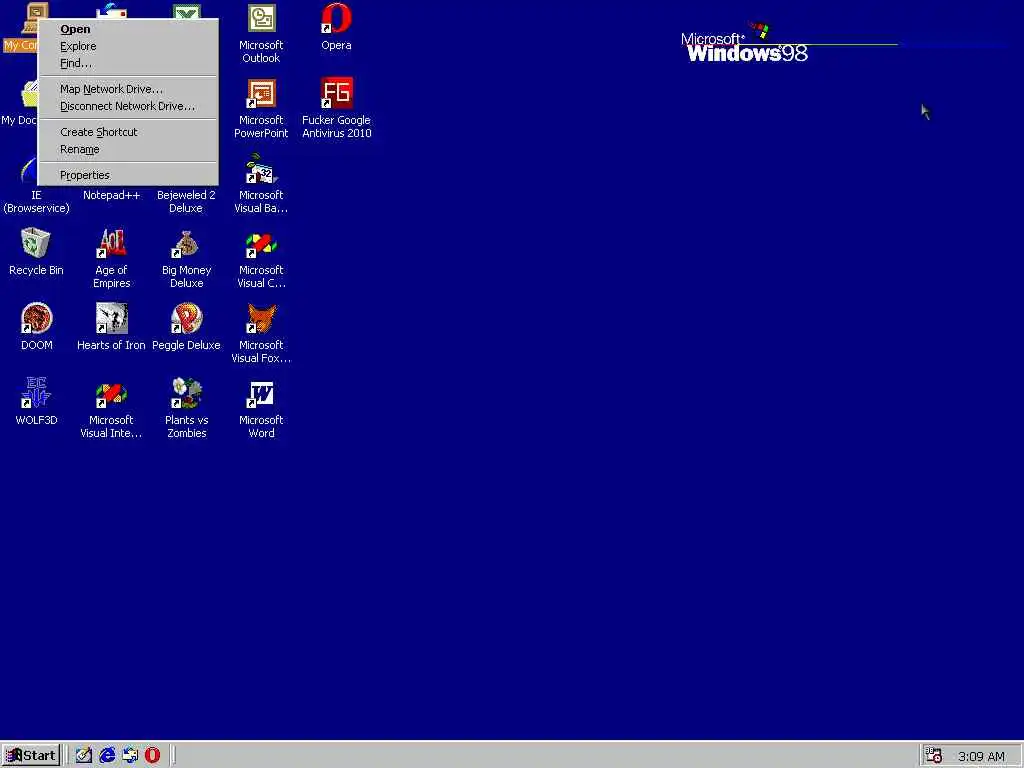Image resolution: width=1024 pixels, height=768 pixels.
Task: Click the system tray scheduler icon
Action: click(x=933, y=755)
